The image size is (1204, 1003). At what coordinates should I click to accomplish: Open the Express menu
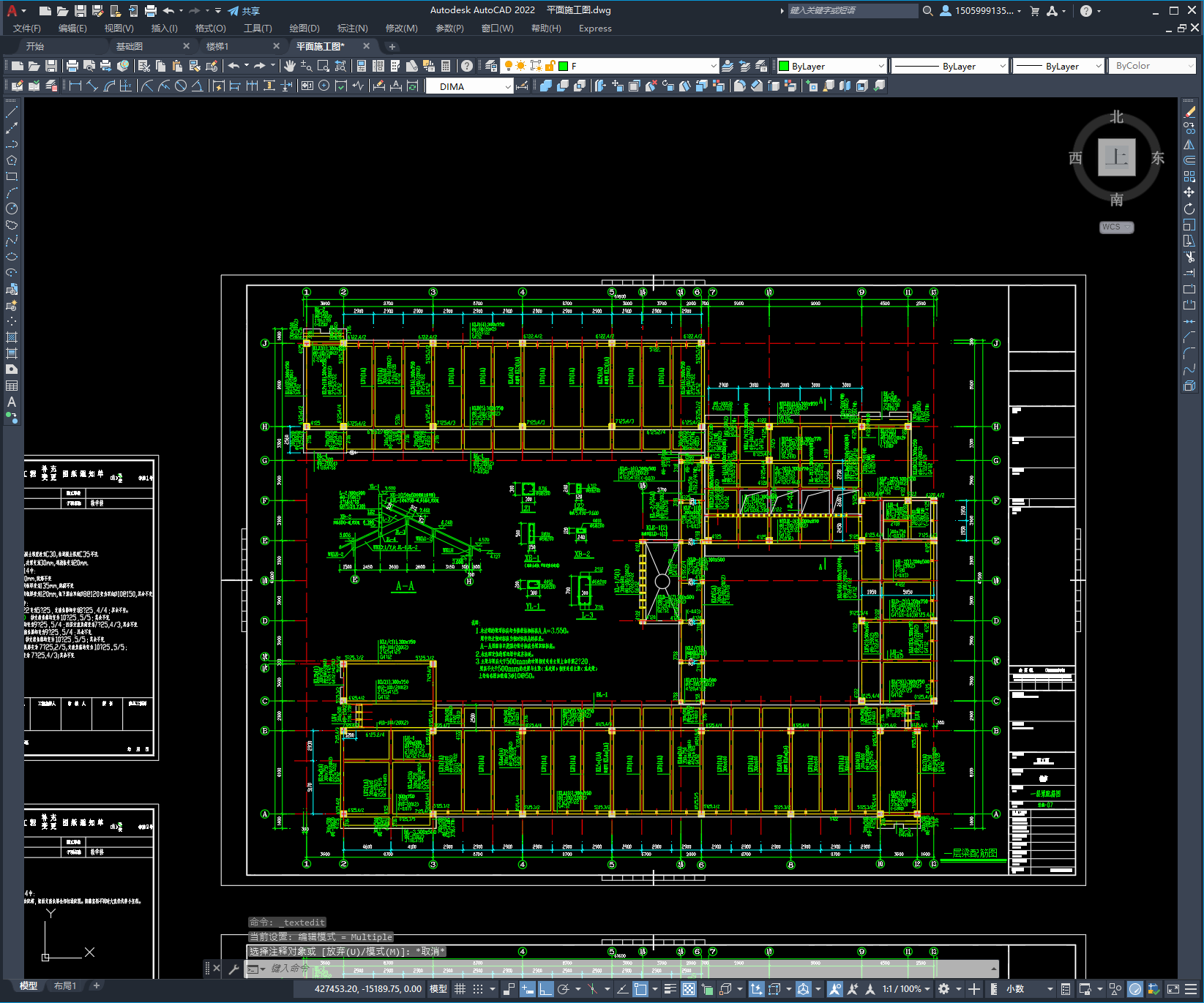[x=595, y=29]
